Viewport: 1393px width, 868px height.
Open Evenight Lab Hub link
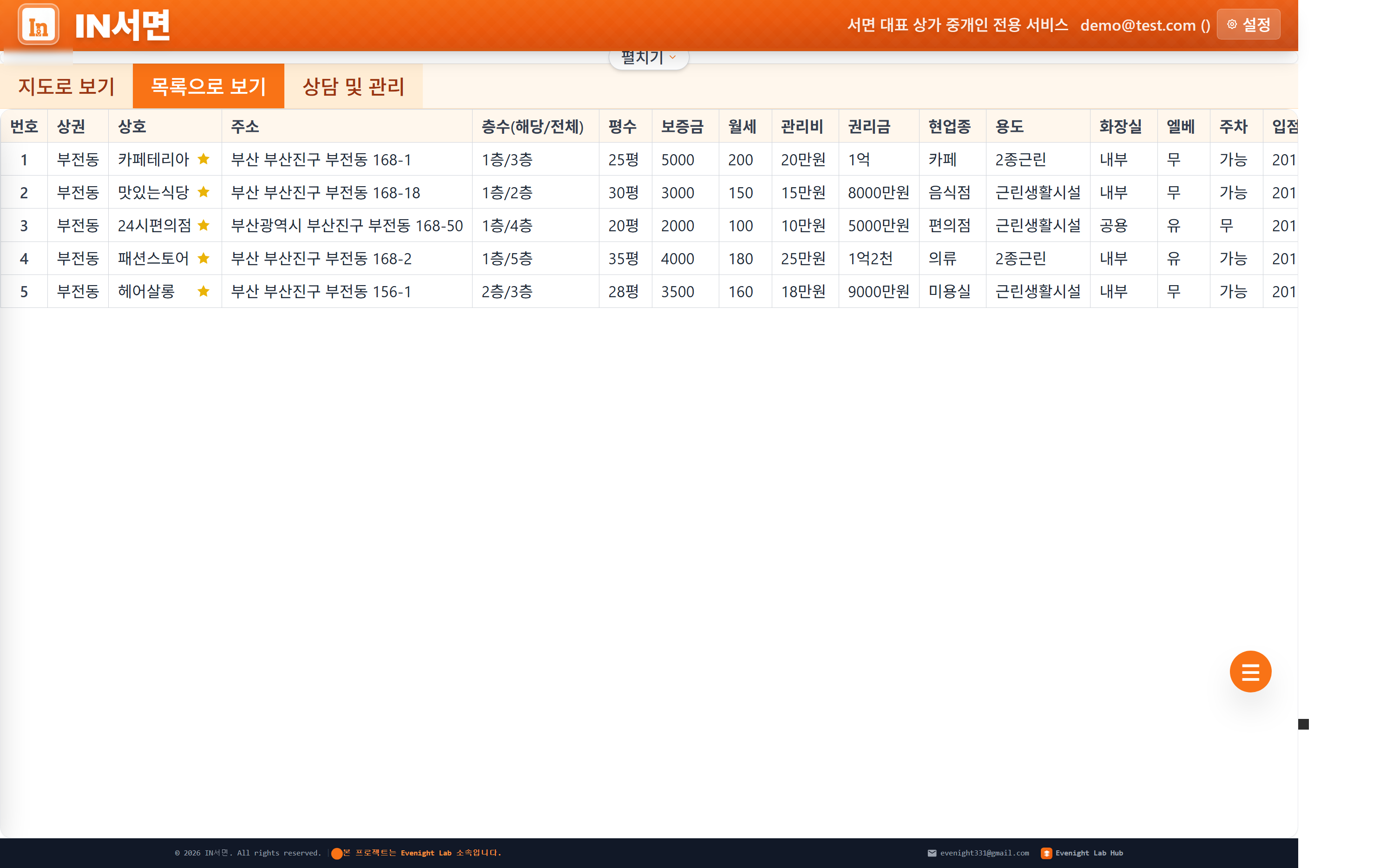(x=1089, y=853)
